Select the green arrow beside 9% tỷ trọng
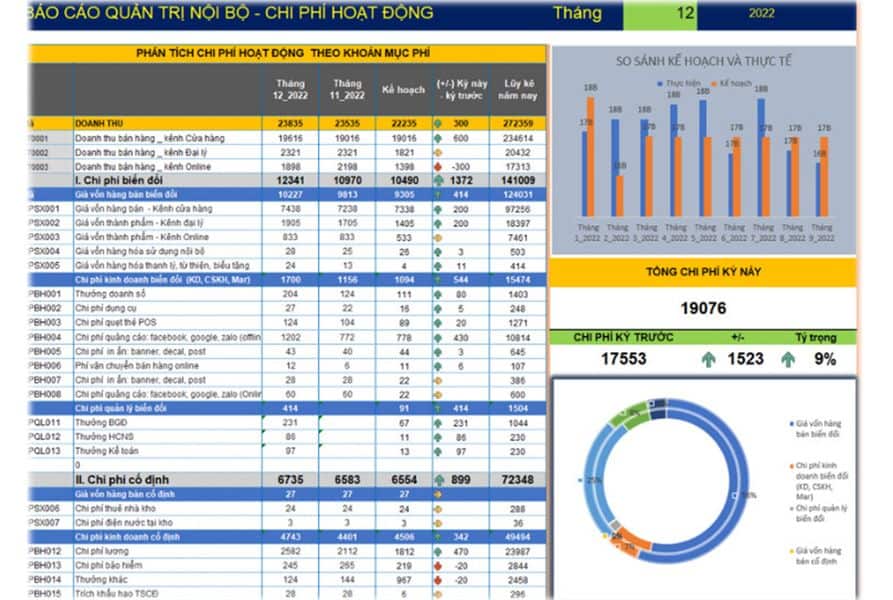This screenshot has height=600, width=893. tap(788, 359)
